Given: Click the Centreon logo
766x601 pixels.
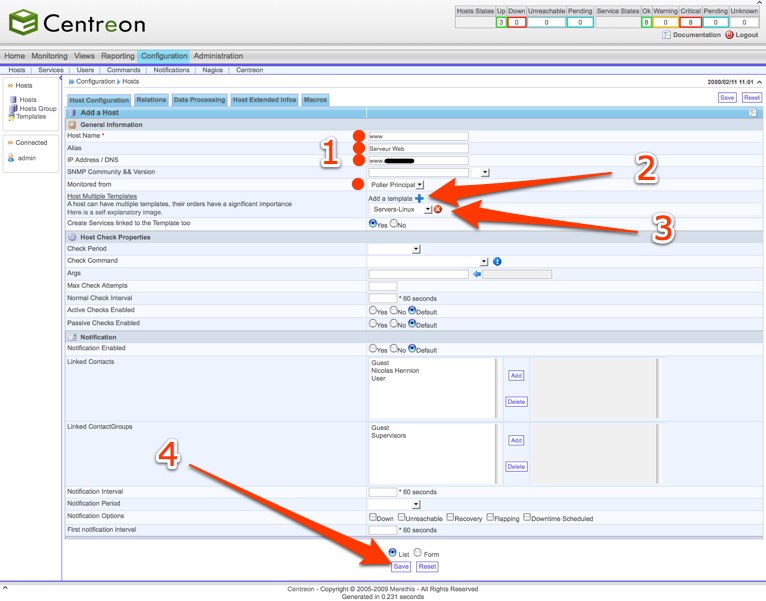Looking at the screenshot, I should 77,22.
